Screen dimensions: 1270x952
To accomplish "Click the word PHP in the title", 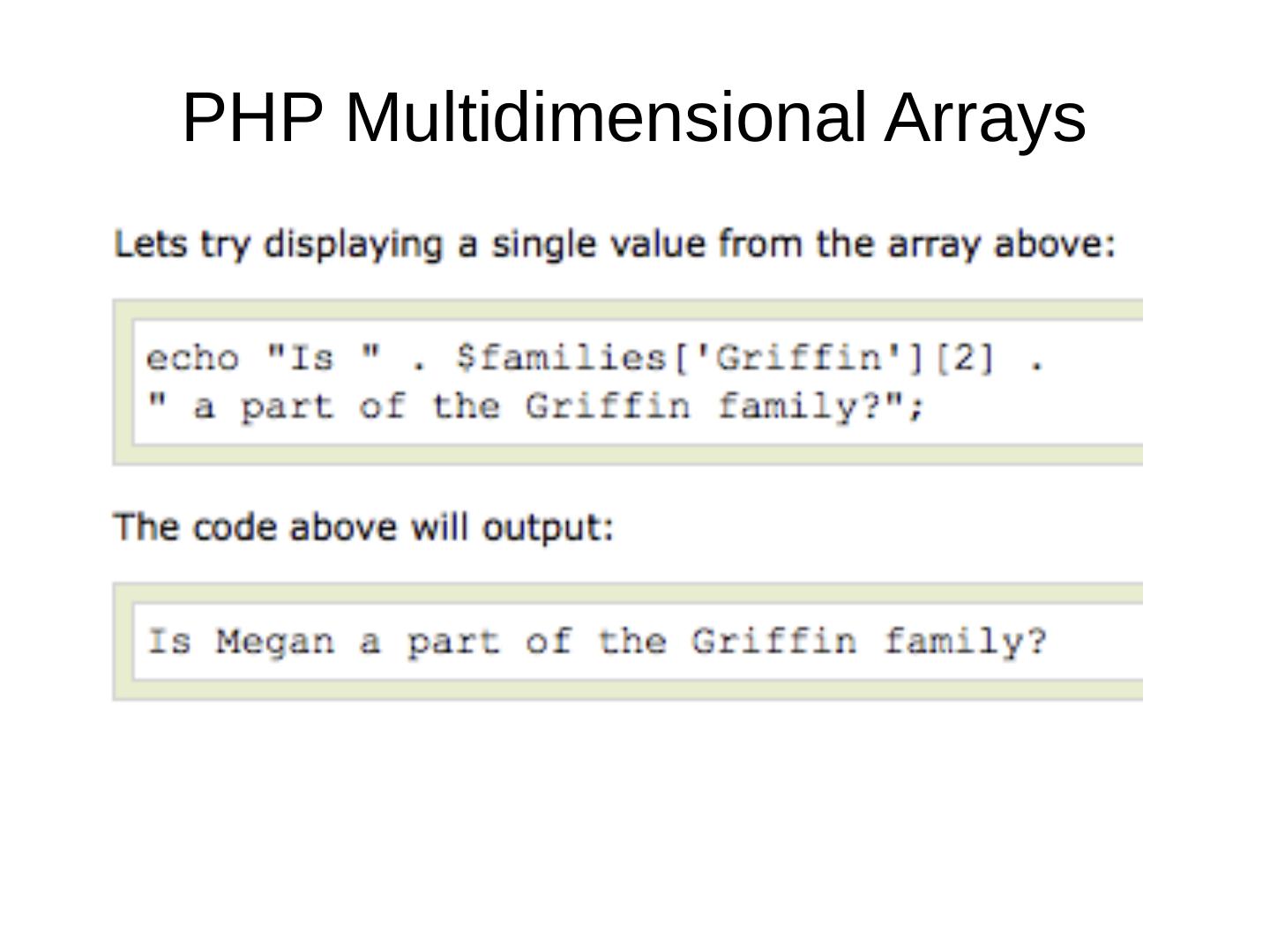I will [x=252, y=117].
